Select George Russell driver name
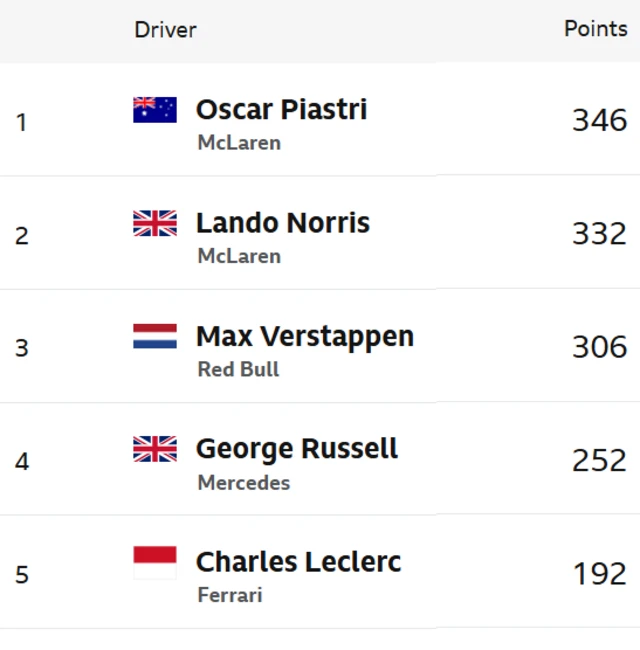 pos(296,449)
